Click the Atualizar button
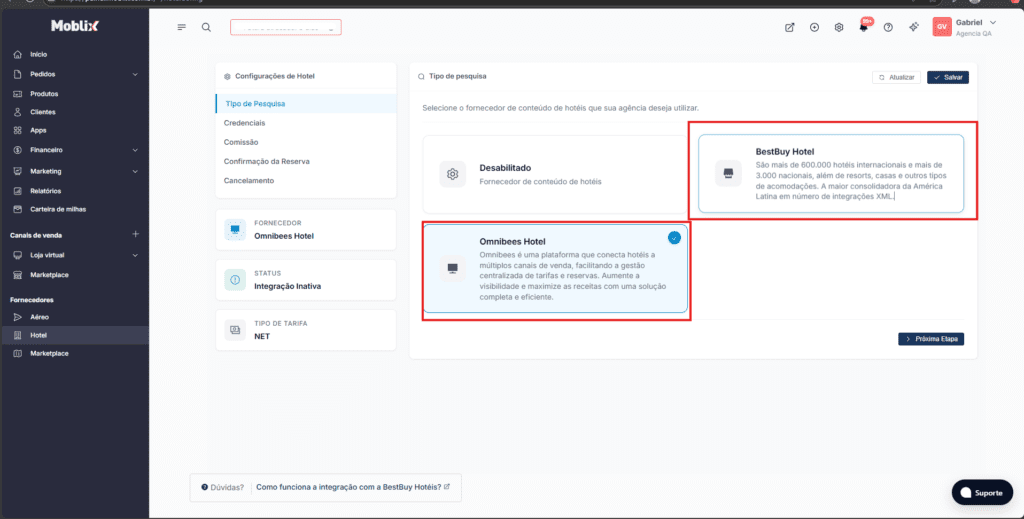The image size is (1024, 519). (x=896, y=78)
